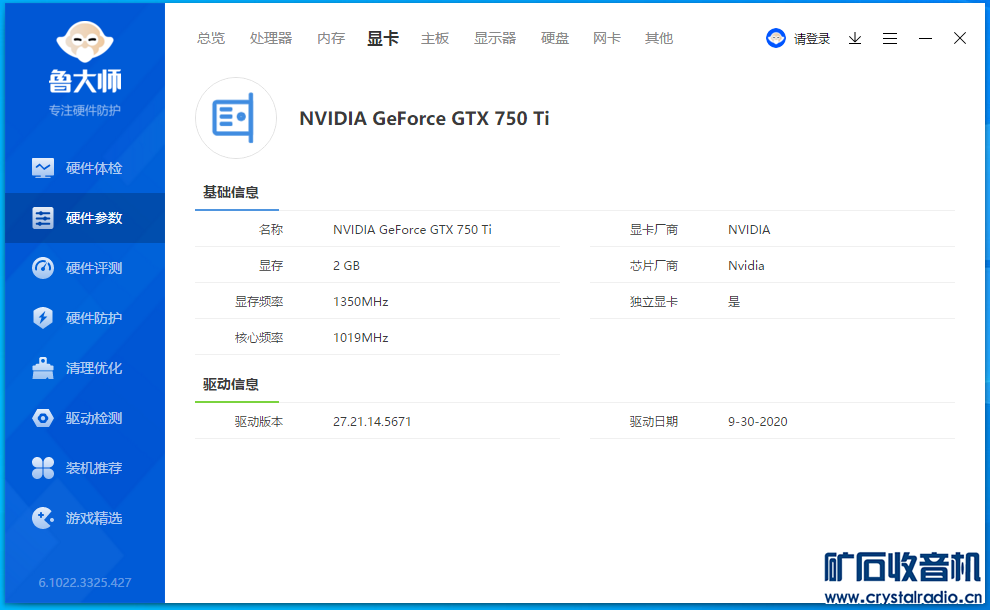Open the 显示器 tab
Screen dimensions: 990x610
point(495,39)
